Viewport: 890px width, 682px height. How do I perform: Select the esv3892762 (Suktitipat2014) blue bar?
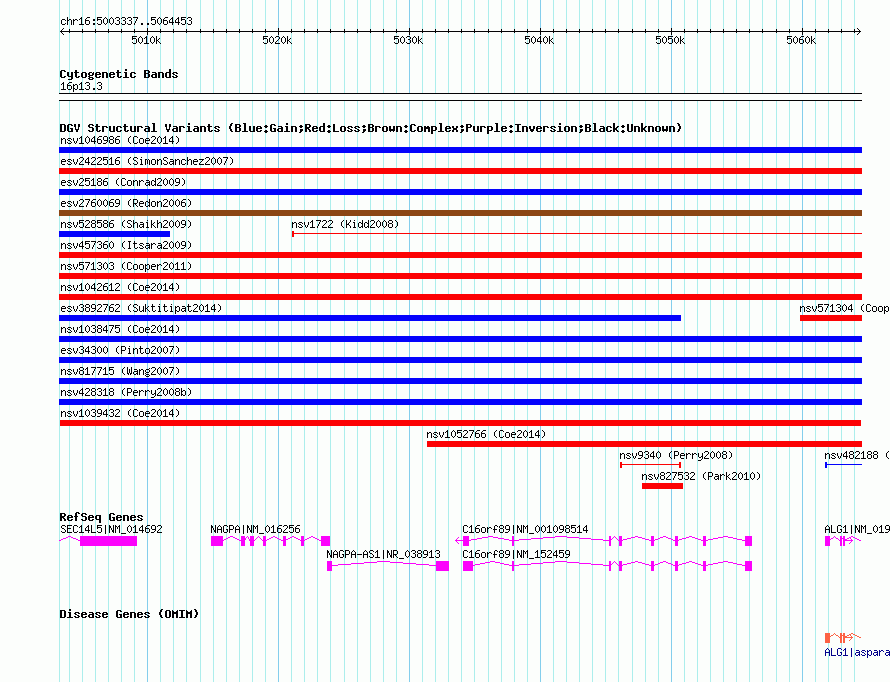tap(370, 318)
